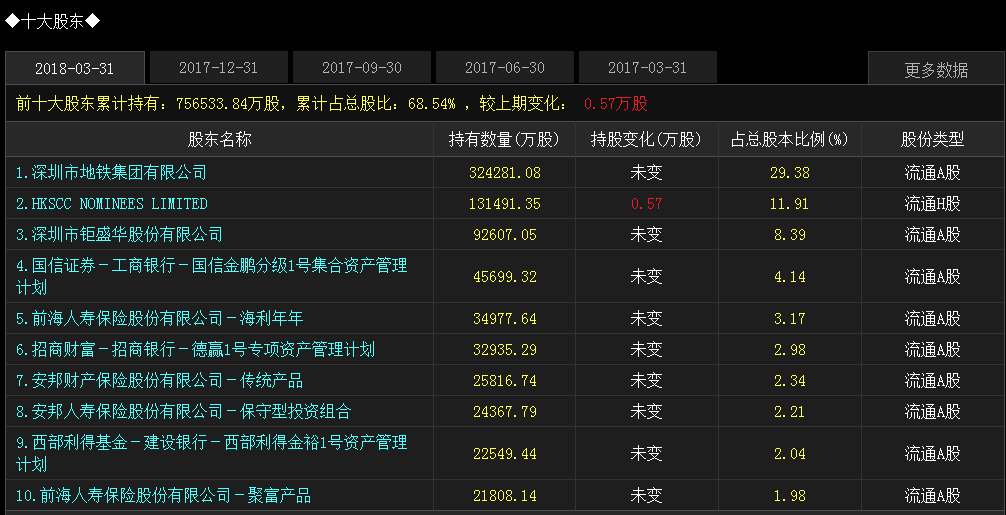The image size is (1006, 515).
Task: Click 未变 in 深圳市地铁集团 row
Action: [x=646, y=173]
